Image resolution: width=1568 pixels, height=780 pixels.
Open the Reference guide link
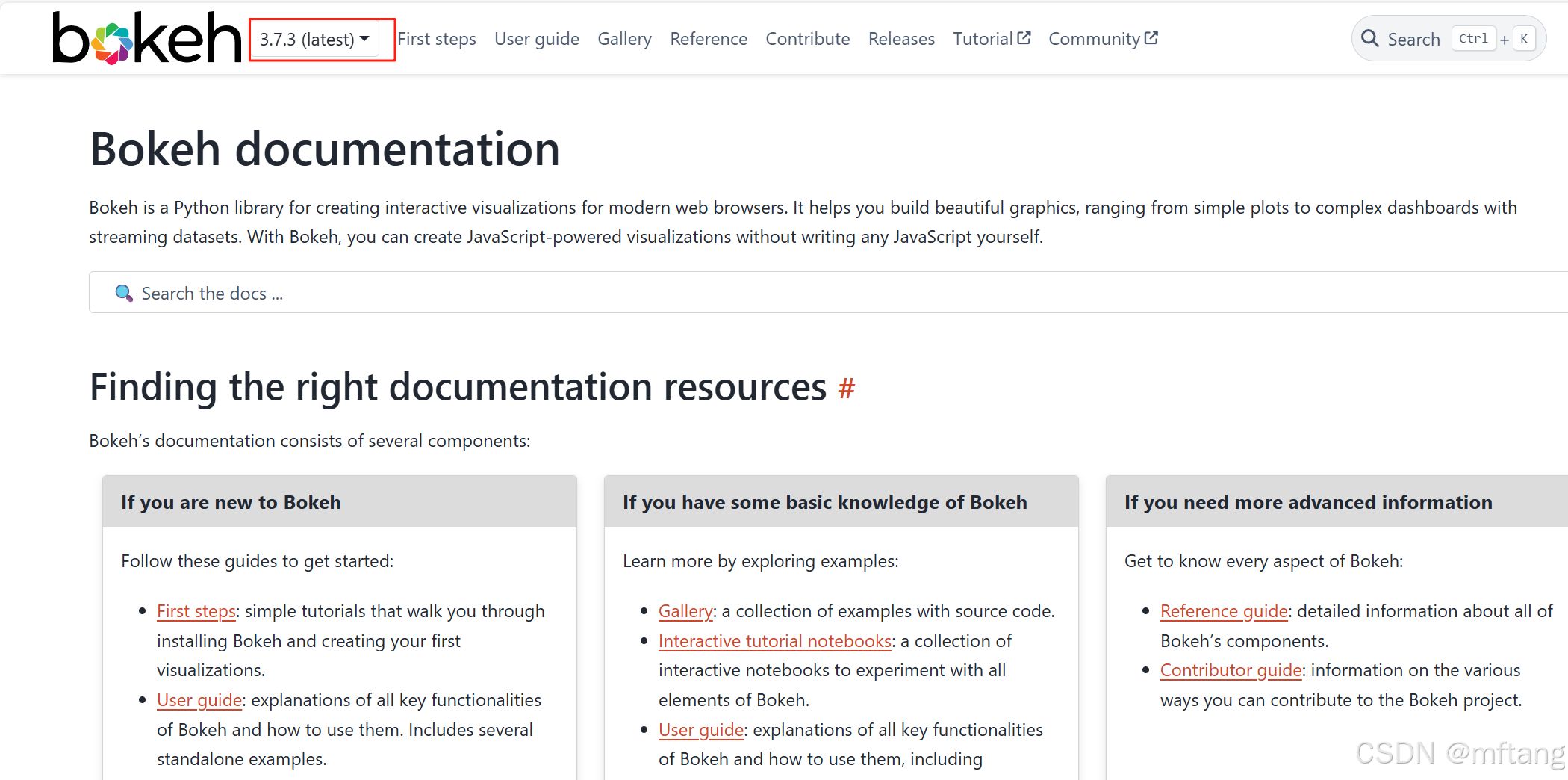point(1224,611)
